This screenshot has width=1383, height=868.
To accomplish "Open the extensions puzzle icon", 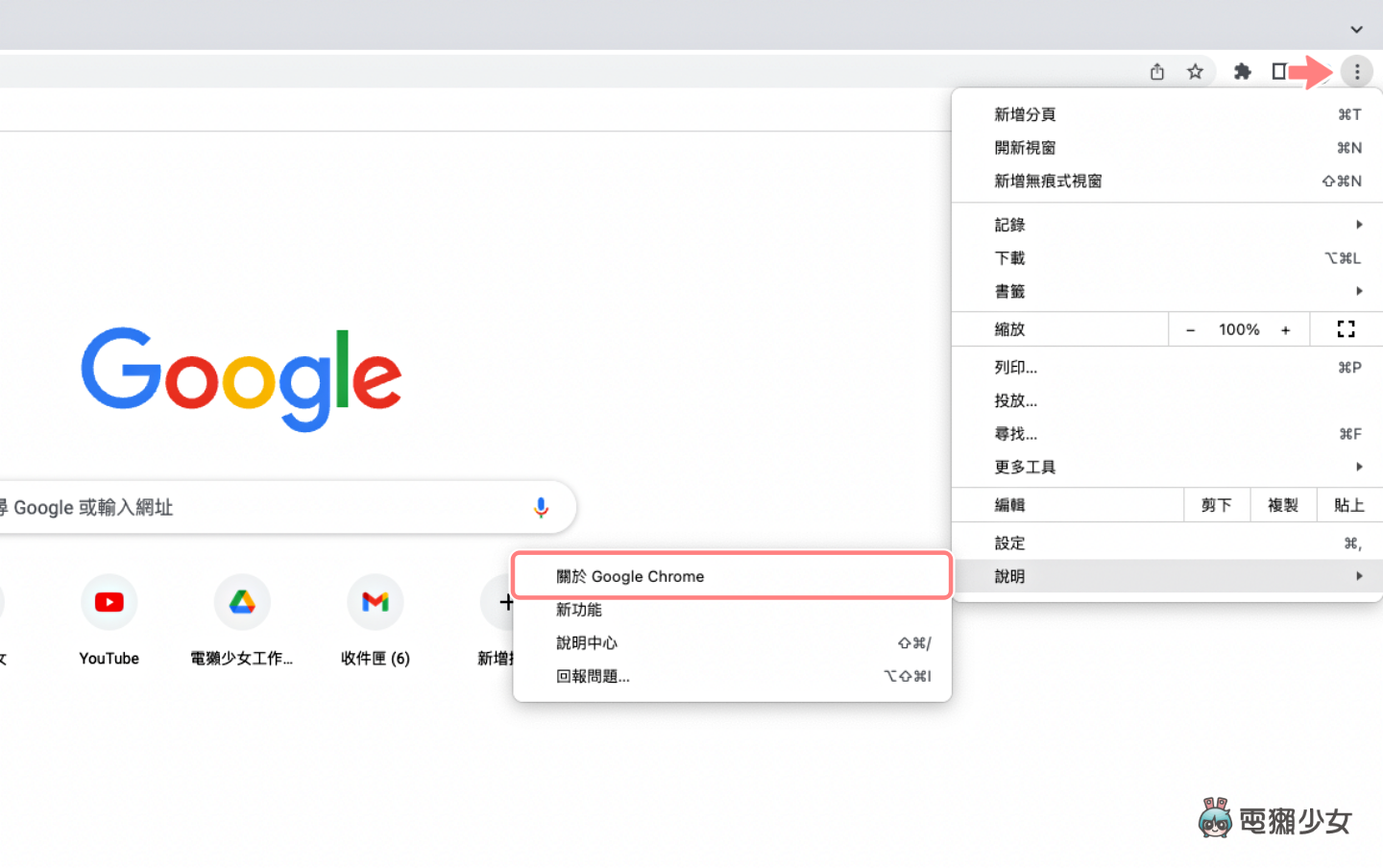I will tap(1242, 71).
